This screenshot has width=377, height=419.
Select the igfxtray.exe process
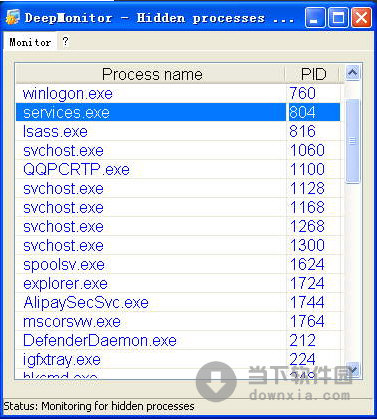coord(179,359)
